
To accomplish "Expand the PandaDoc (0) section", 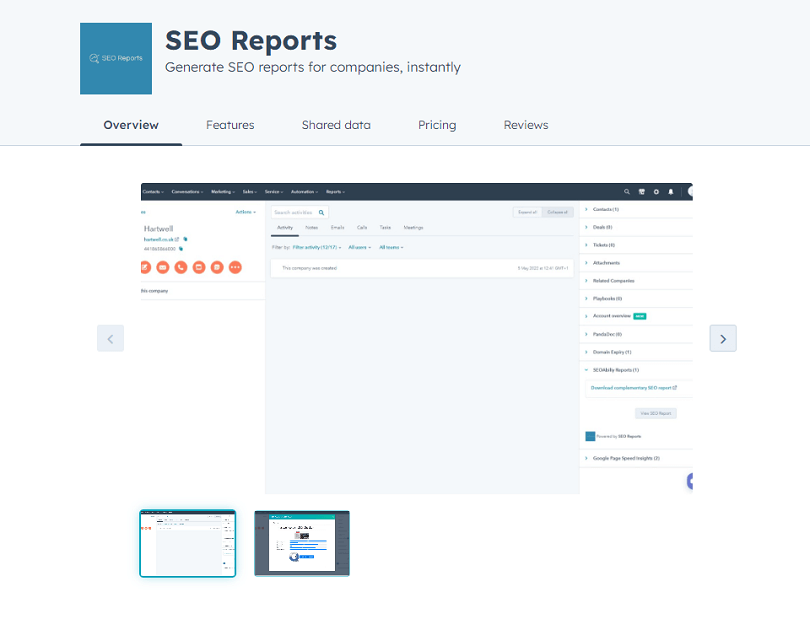I will (638, 334).
